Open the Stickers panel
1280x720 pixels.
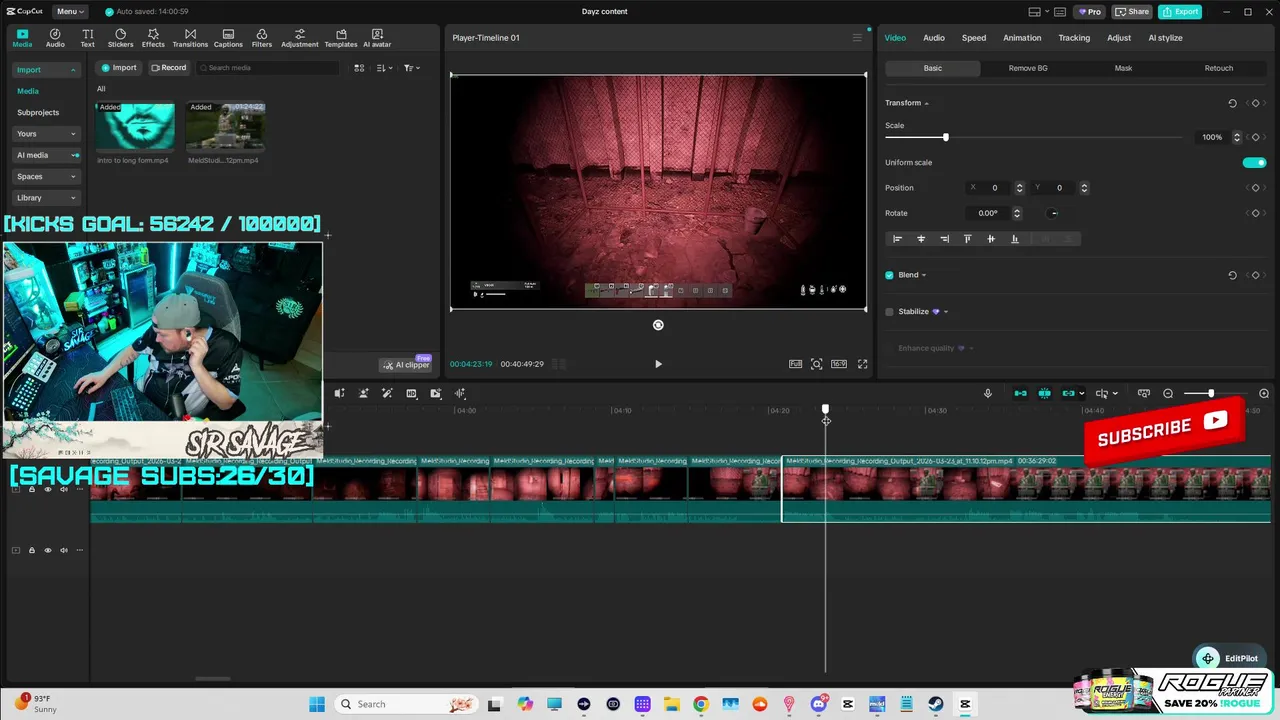click(x=120, y=38)
